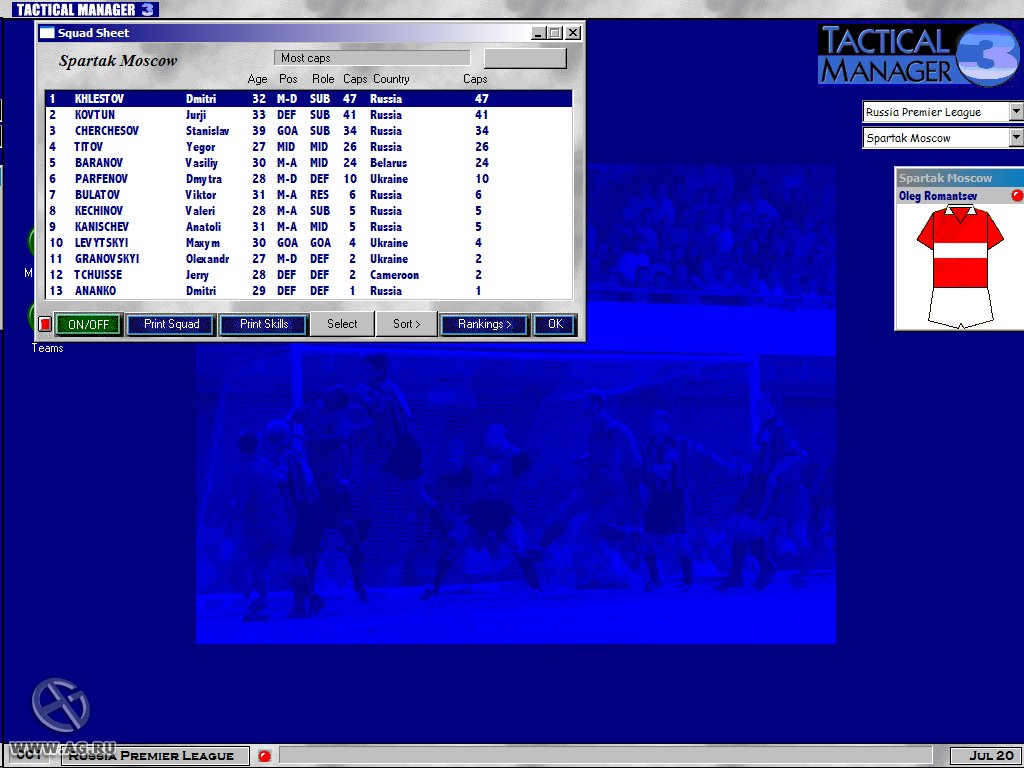Click the blank button beside Most caps
The image size is (1024, 768).
click(x=525, y=58)
